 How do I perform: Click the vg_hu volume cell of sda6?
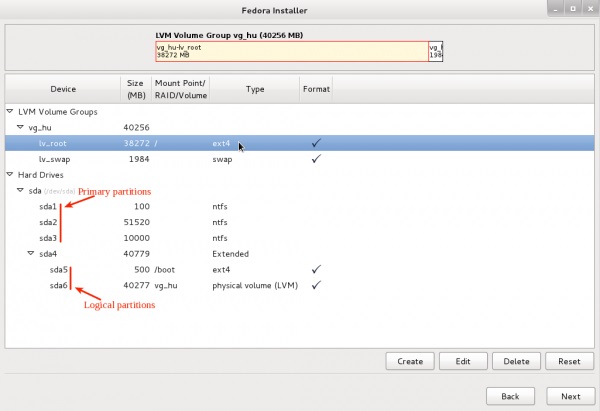pos(166,285)
